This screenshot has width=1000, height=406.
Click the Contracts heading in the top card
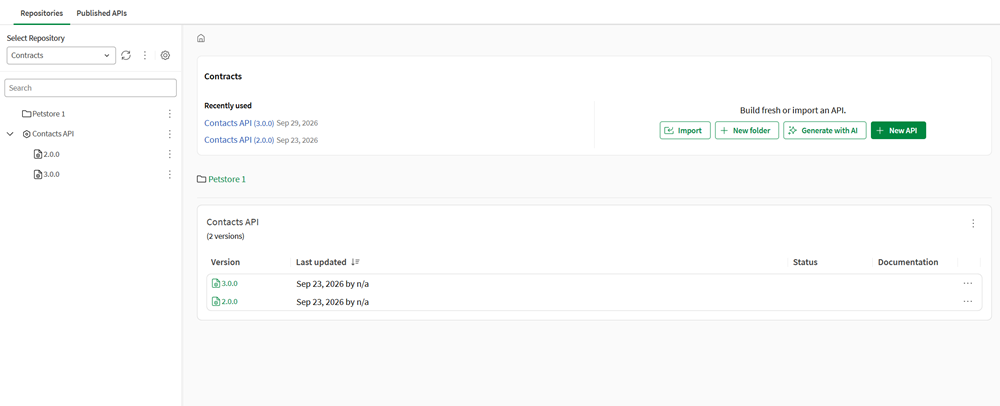(x=223, y=76)
